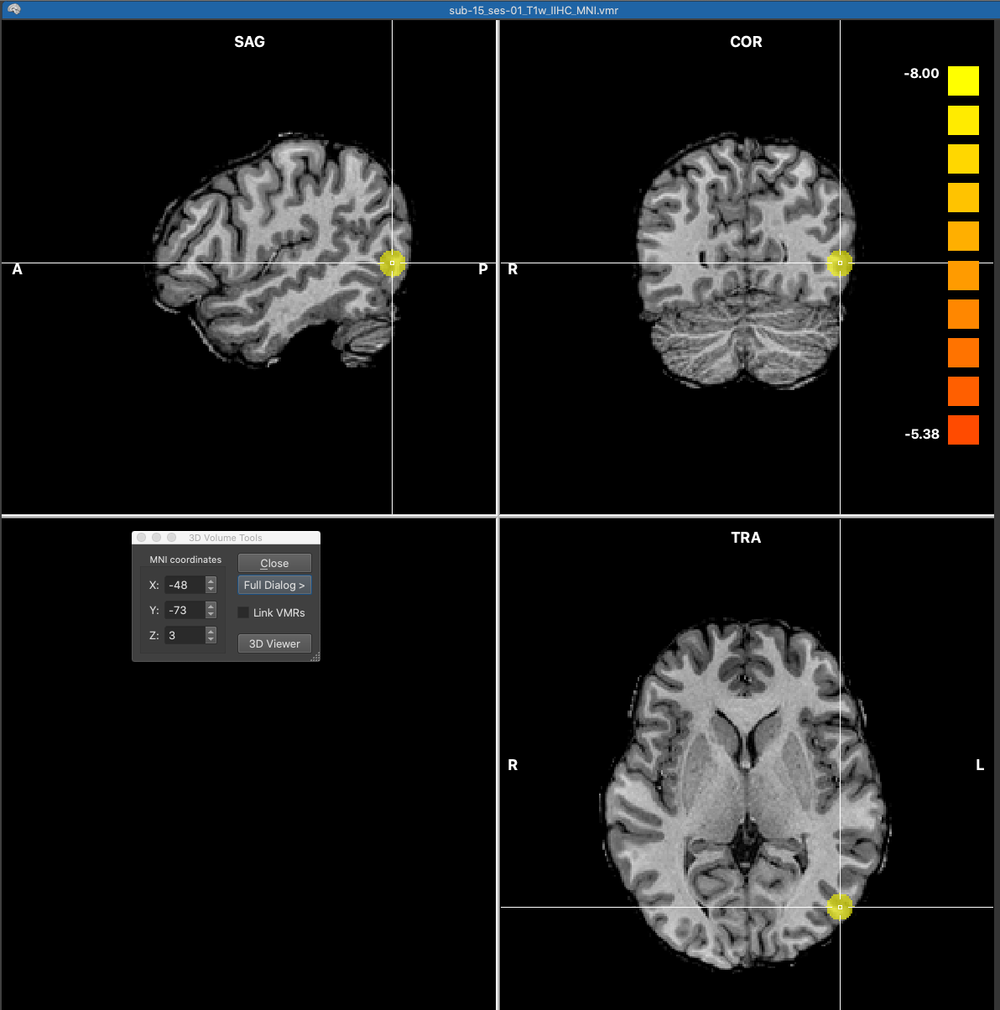Launch the 3D Viewer
The image size is (1000, 1010).
click(274, 643)
